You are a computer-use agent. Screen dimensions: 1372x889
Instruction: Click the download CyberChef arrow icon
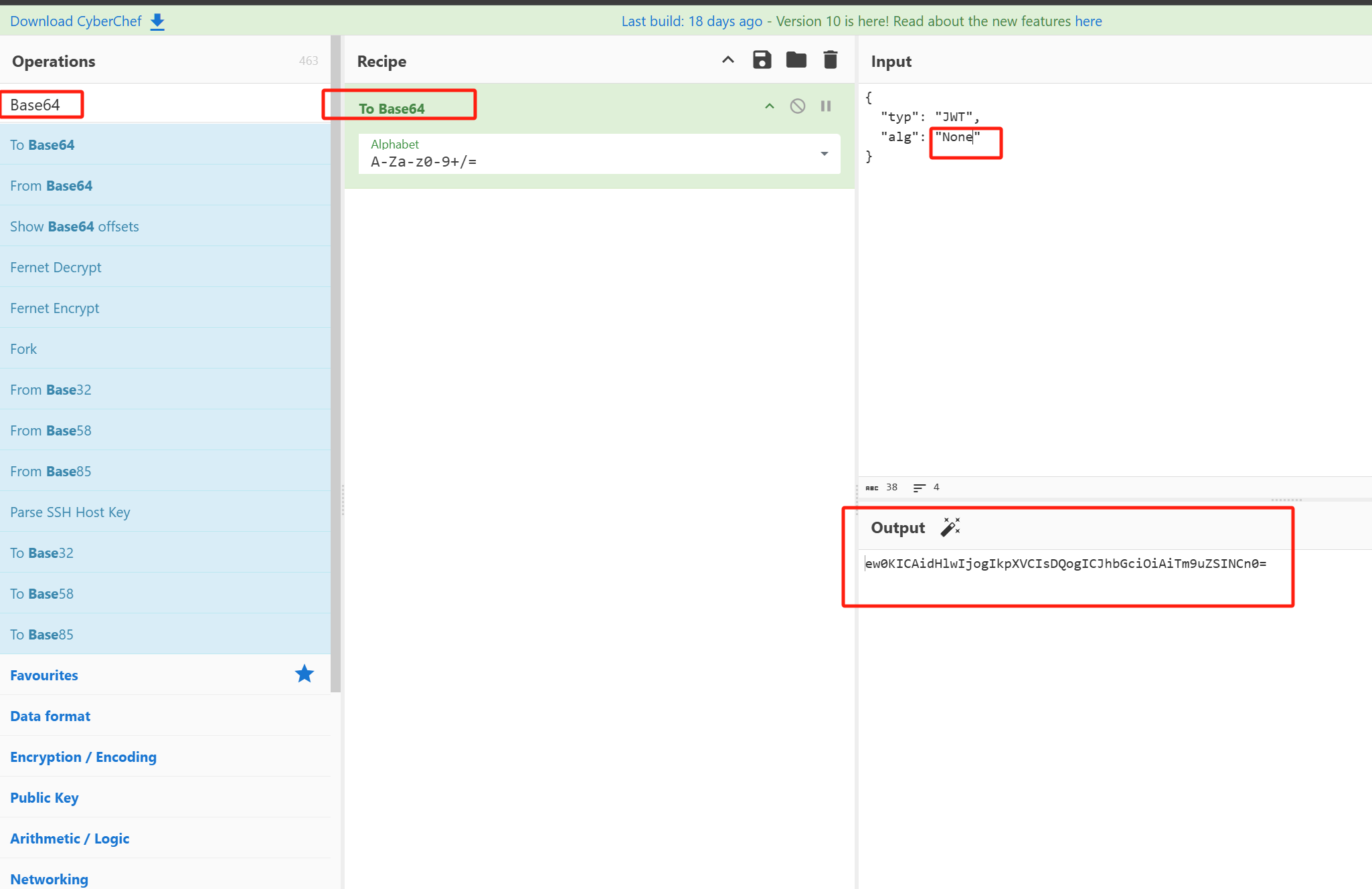coord(157,21)
